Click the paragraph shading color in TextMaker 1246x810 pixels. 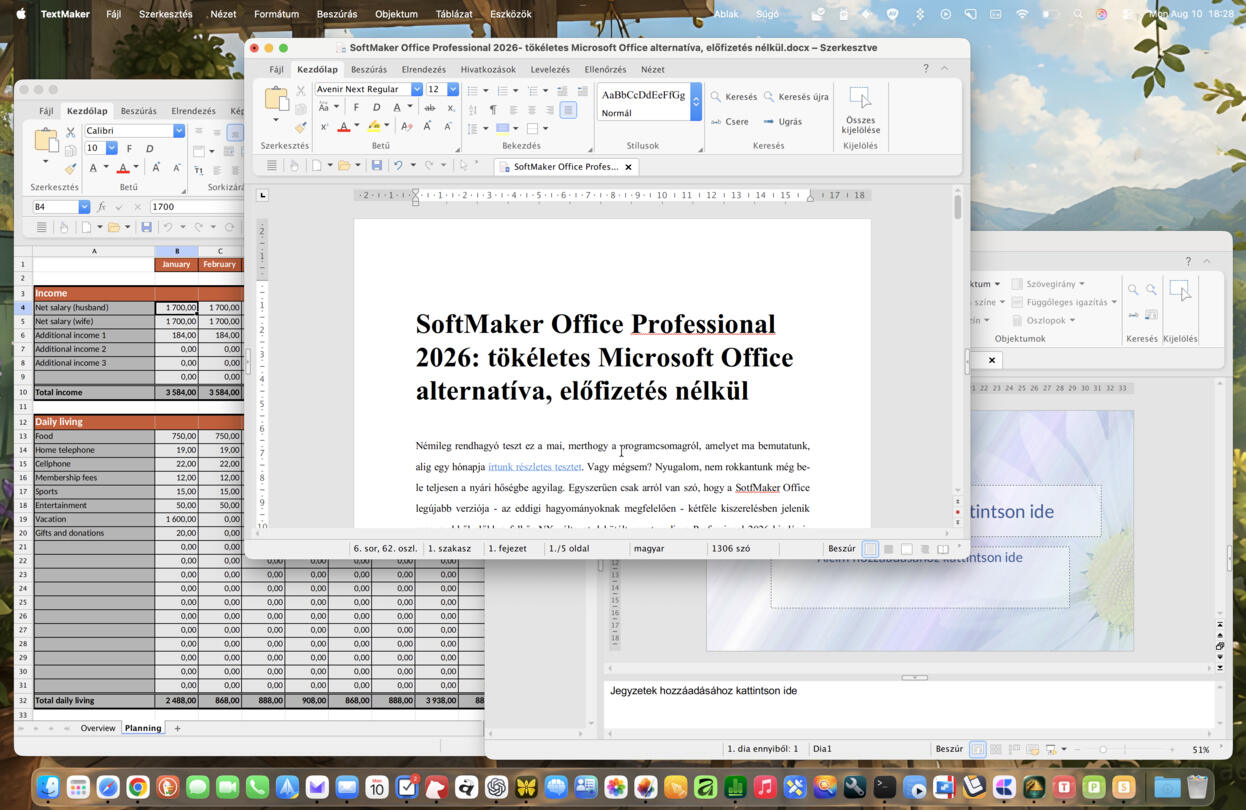(502, 128)
